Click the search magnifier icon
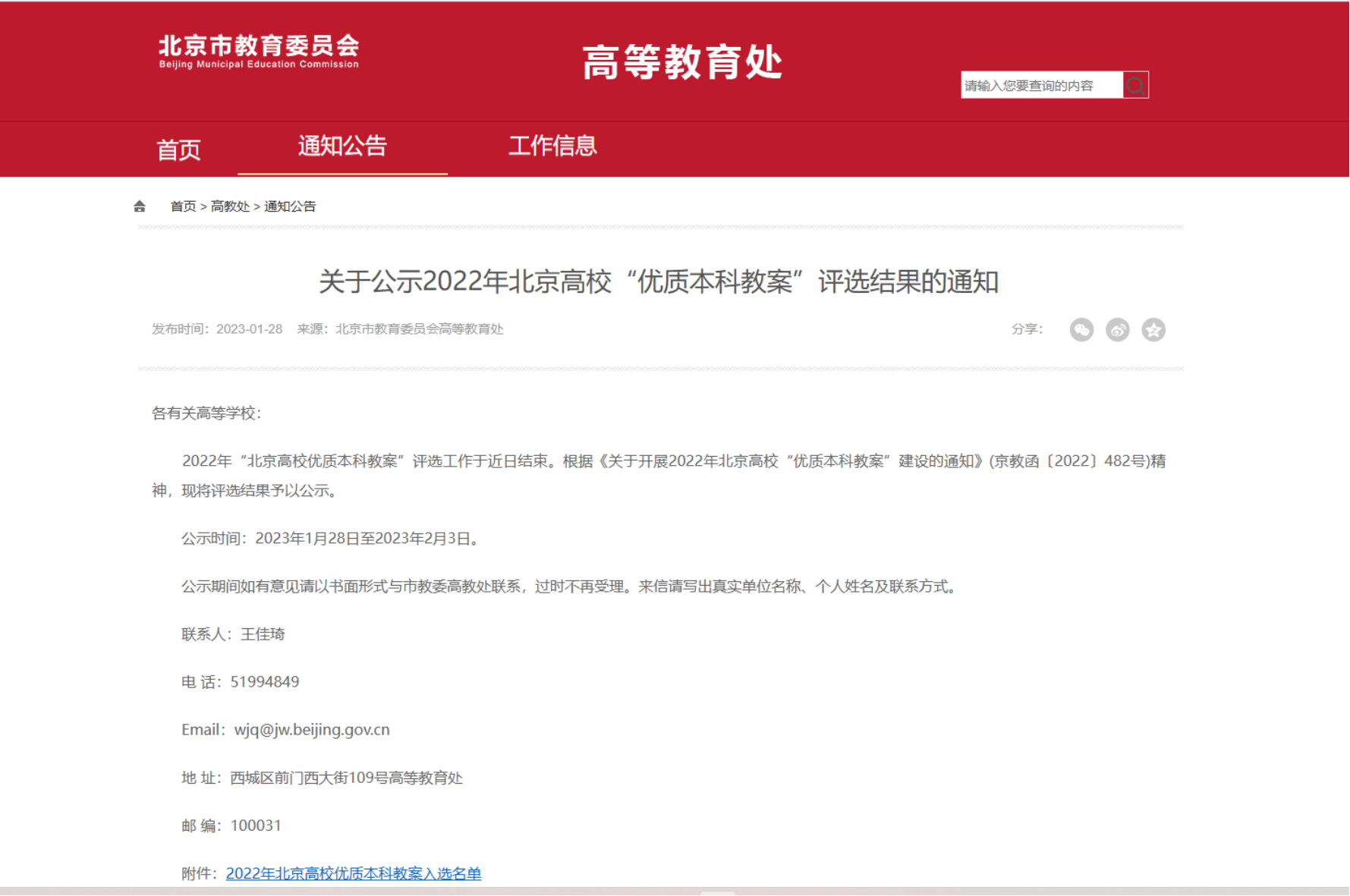Viewport: 1350px width, 896px height. [x=1135, y=85]
